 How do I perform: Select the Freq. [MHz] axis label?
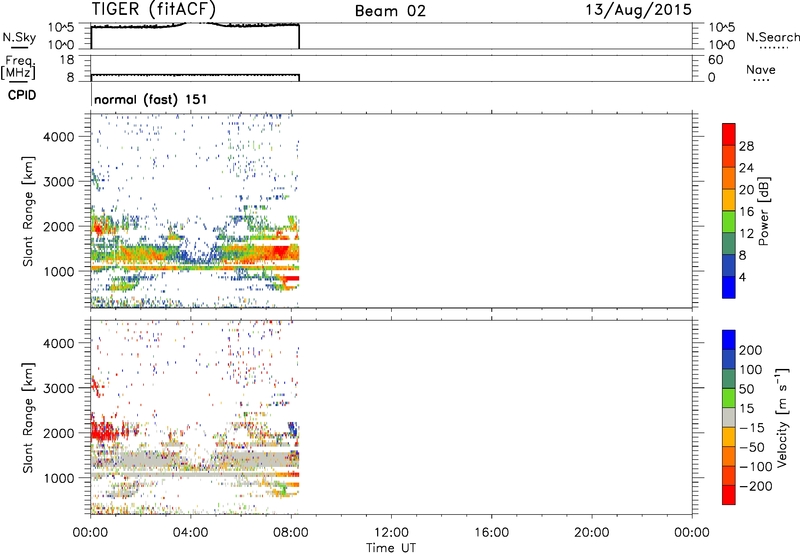pos(19,67)
